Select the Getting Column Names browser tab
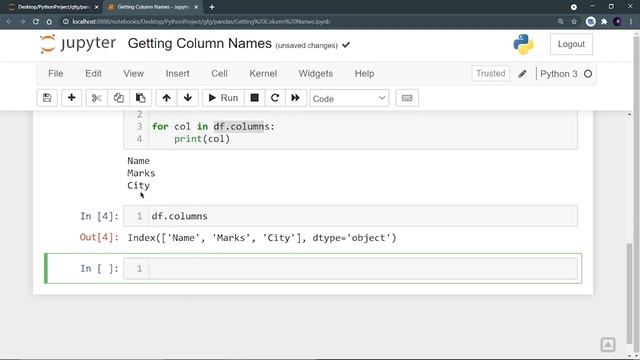The height and width of the screenshot is (360, 640). [152, 7]
